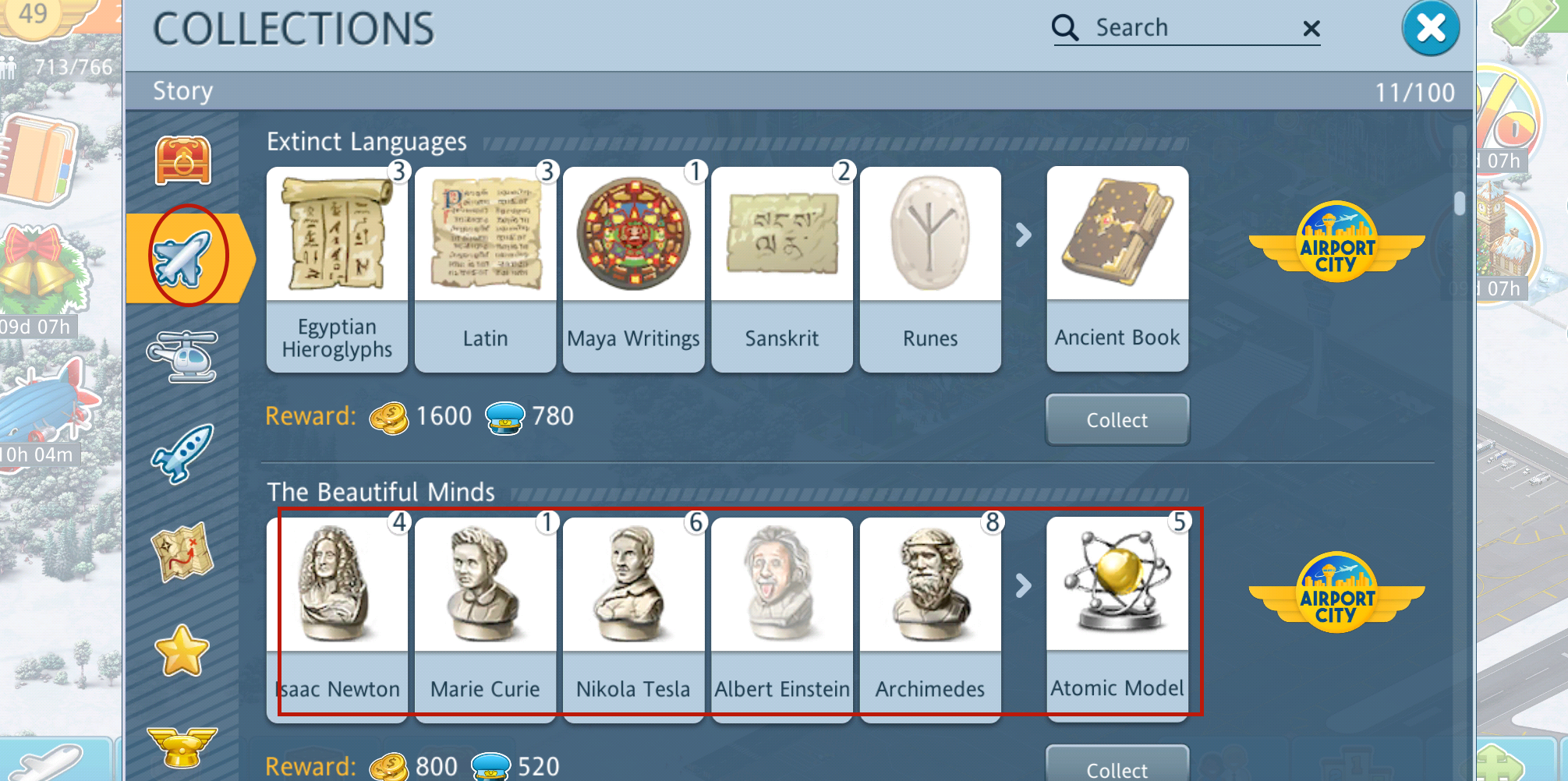Image resolution: width=1568 pixels, height=781 pixels.
Task: Open the Ancient Book reward item
Action: 1117,269
